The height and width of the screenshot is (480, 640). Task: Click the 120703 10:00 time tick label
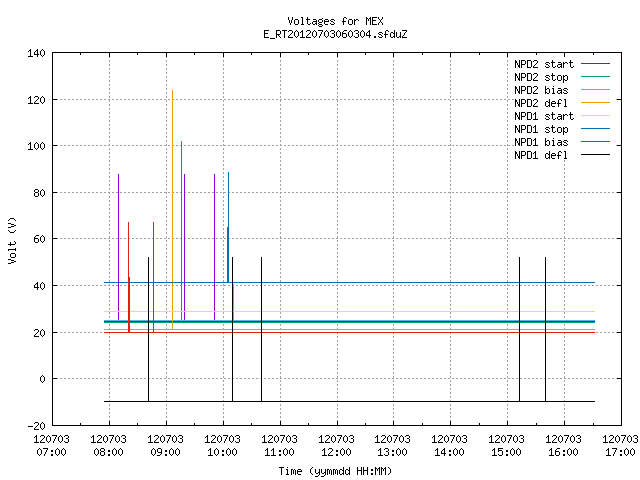[222, 446]
